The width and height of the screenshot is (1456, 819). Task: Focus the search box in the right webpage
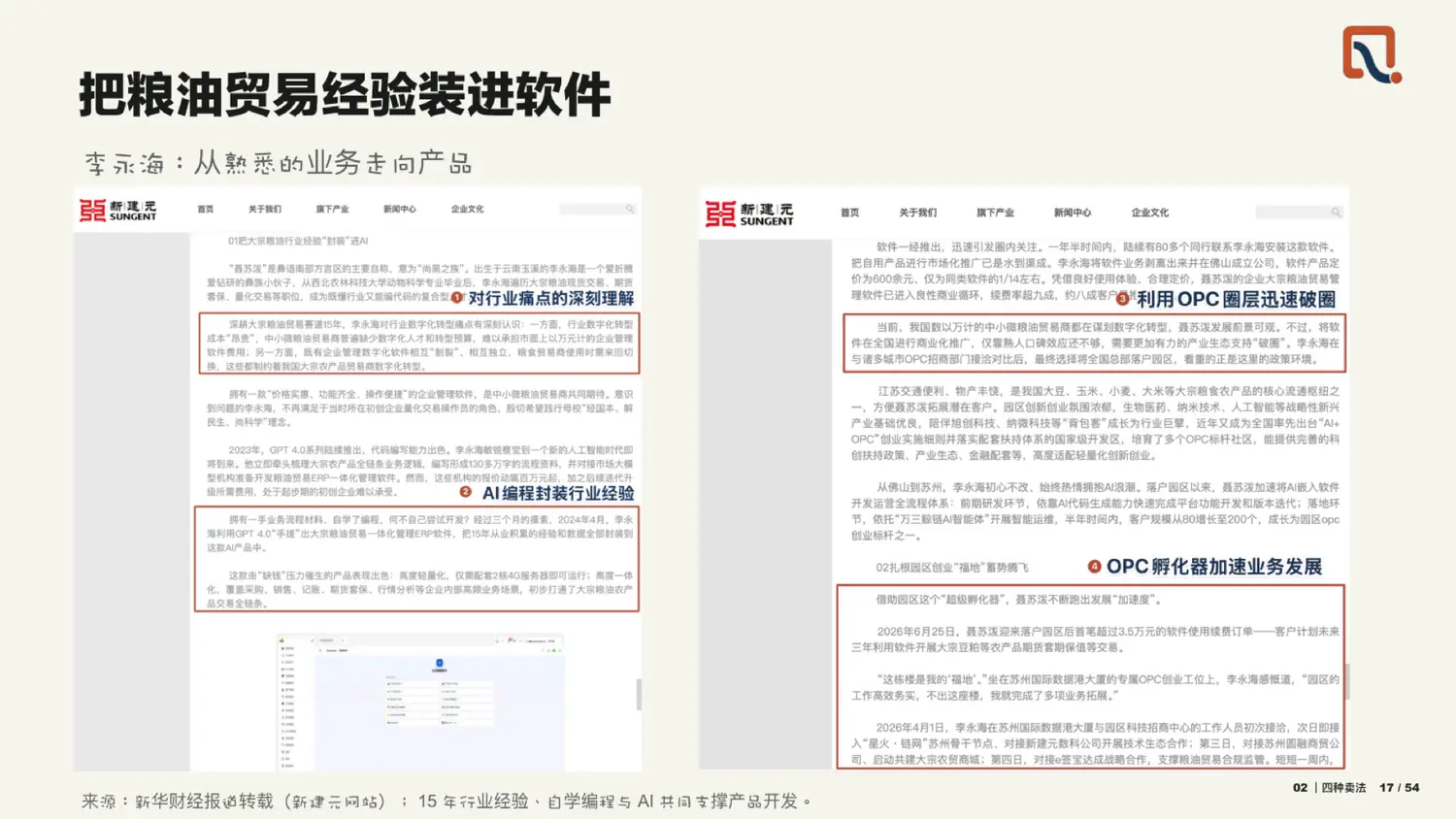(x=1299, y=213)
